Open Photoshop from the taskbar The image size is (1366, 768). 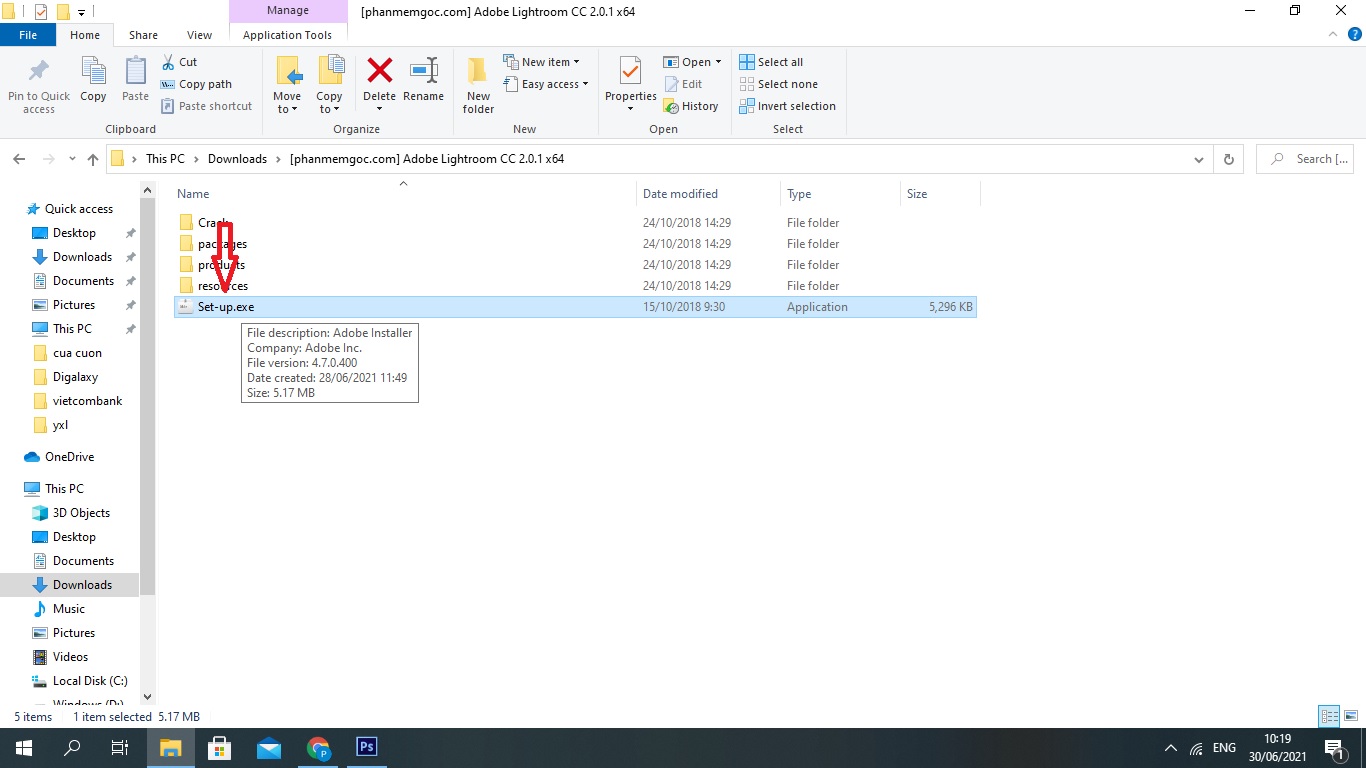pos(367,748)
